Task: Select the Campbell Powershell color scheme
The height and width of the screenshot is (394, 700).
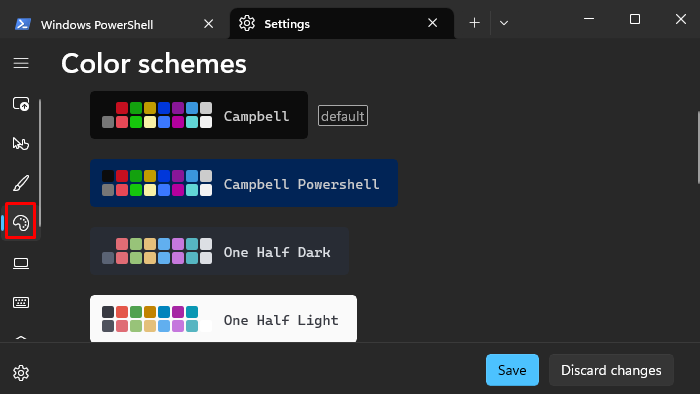Action: coord(244,183)
